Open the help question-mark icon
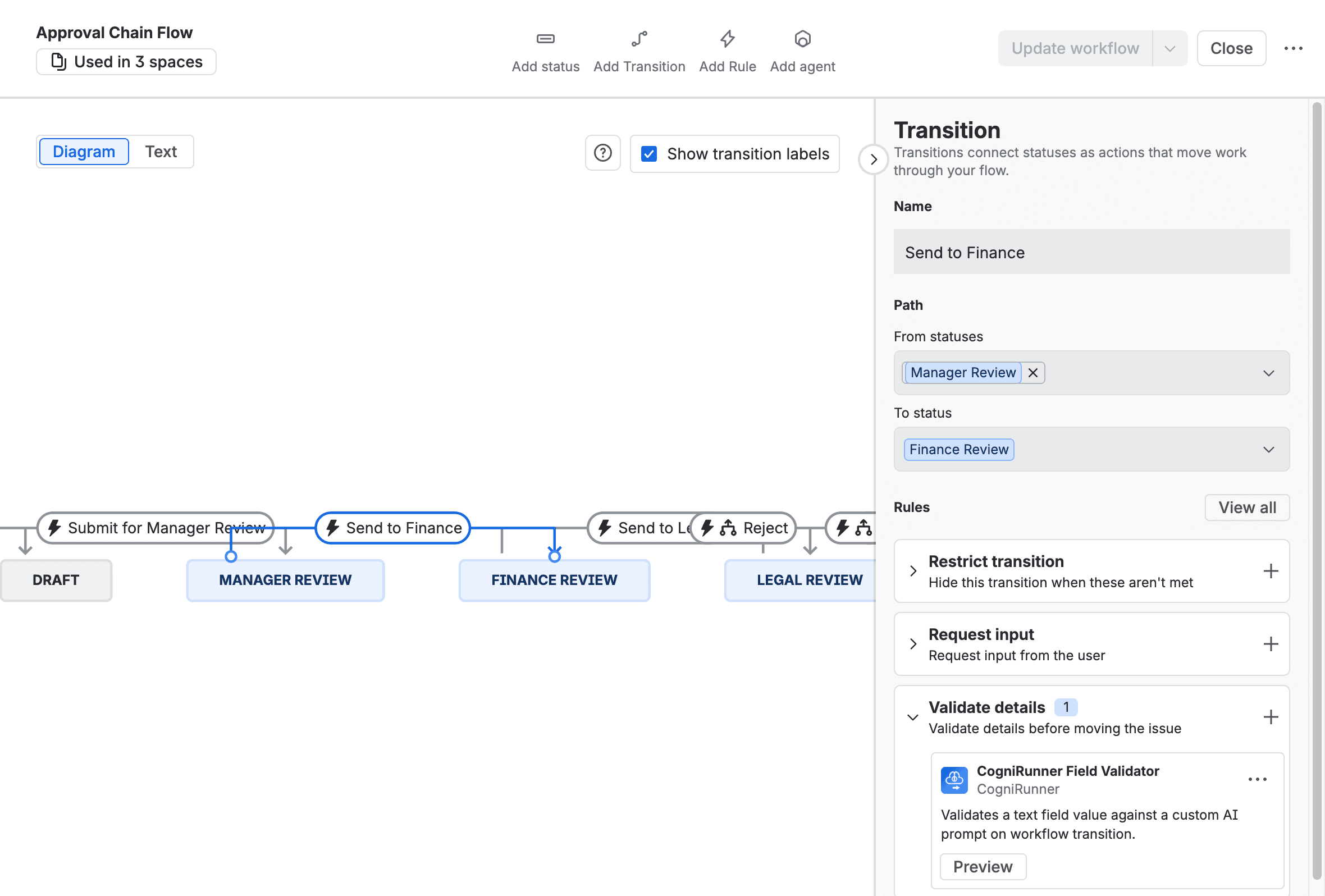This screenshot has height=896, width=1325. click(602, 153)
